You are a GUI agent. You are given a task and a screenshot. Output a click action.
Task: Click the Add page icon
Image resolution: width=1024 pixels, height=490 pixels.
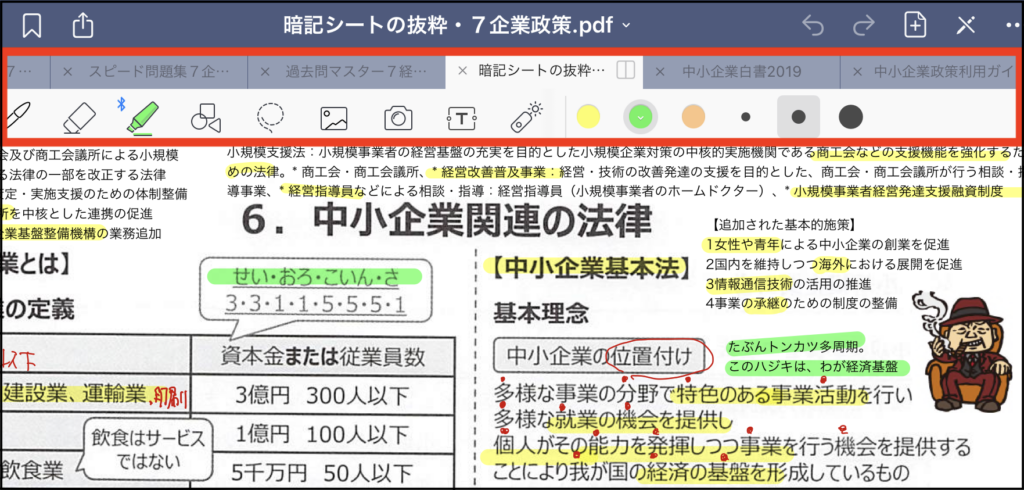914,25
